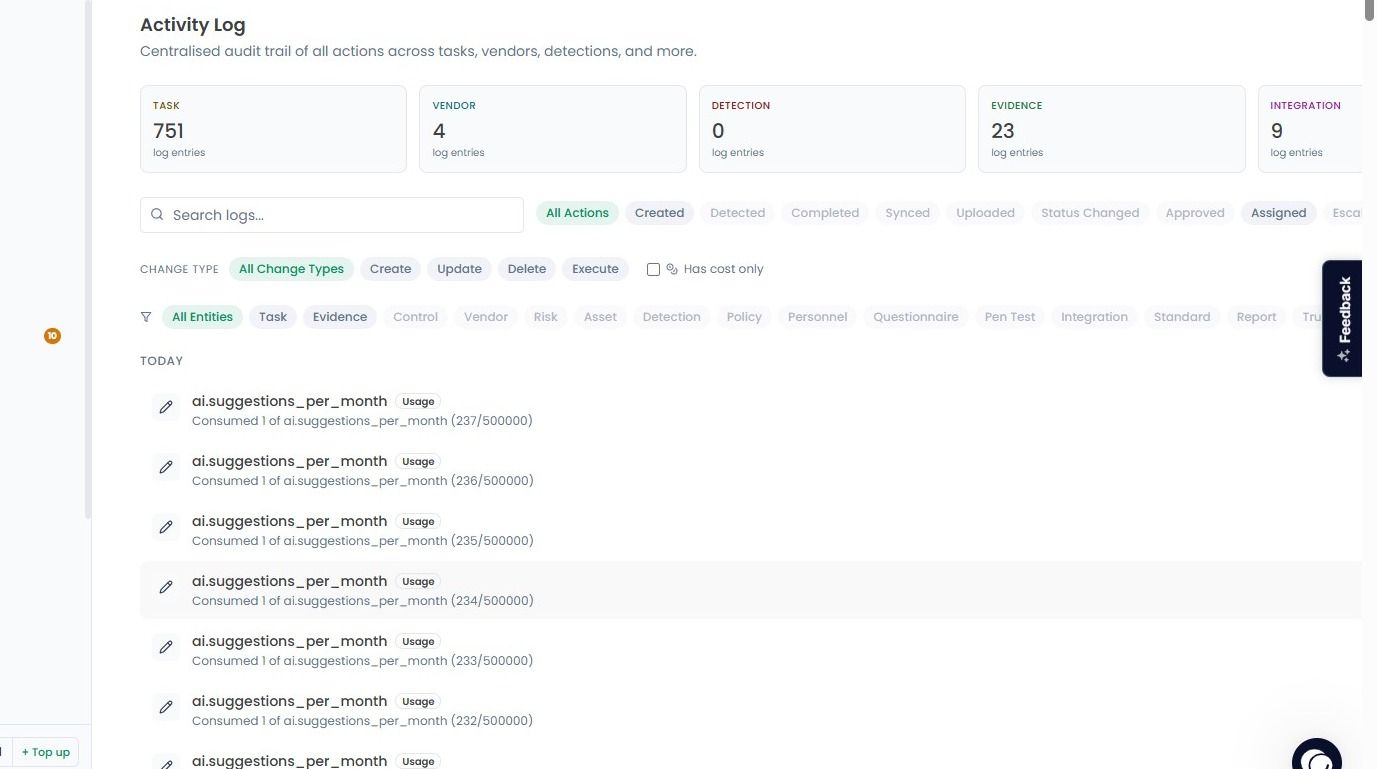Click the TODAY section heading
Screen dimensions: 1377x769
(161, 361)
